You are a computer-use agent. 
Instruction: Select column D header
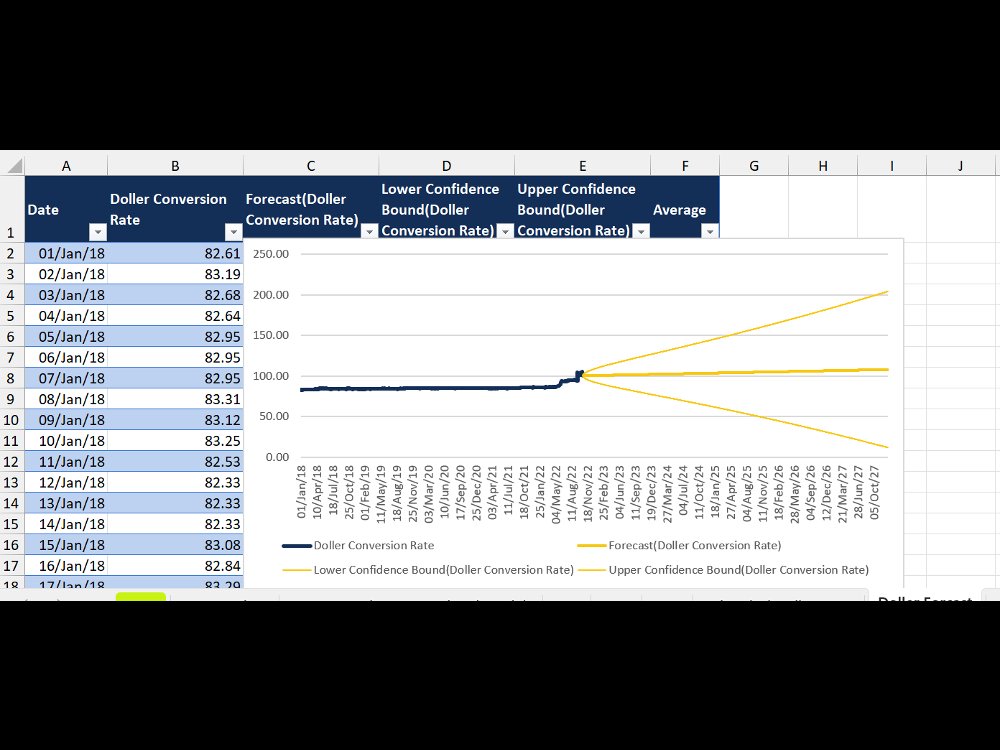point(447,166)
